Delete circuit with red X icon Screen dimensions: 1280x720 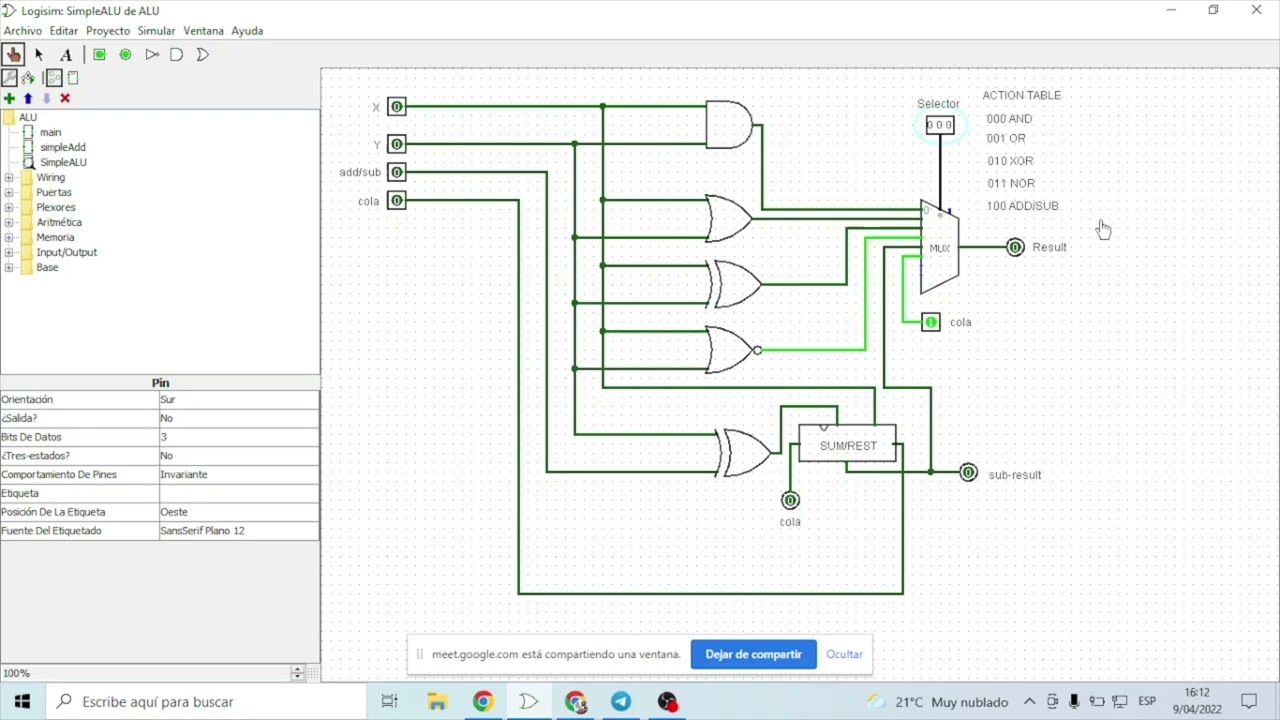65,98
